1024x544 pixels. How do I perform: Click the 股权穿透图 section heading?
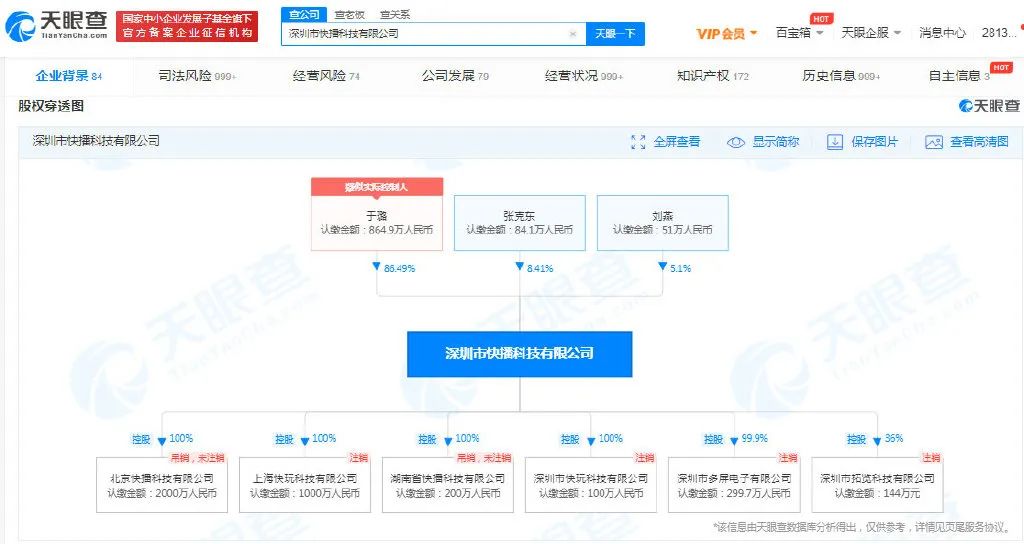[51, 106]
